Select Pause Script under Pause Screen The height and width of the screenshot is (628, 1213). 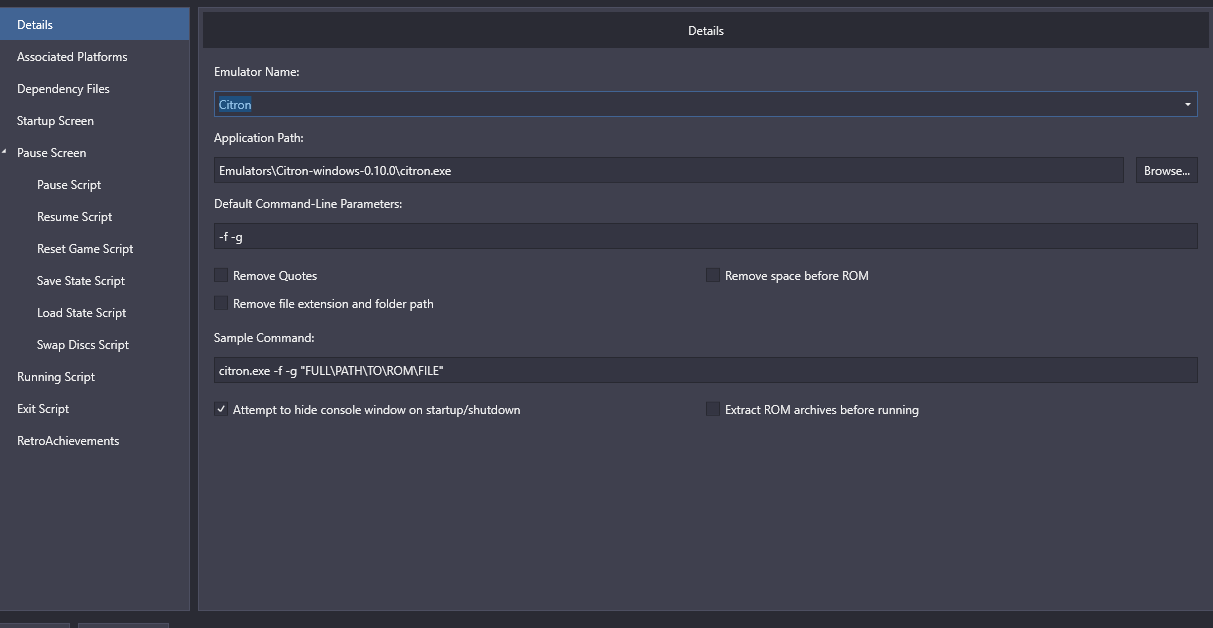tap(69, 185)
